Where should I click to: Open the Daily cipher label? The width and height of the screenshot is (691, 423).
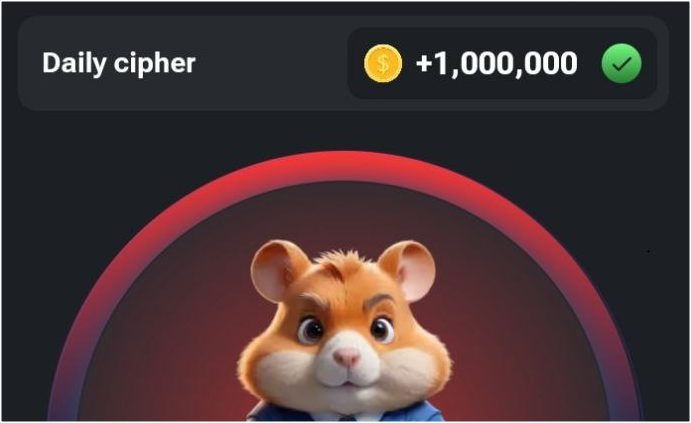pyautogui.click(x=119, y=63)
